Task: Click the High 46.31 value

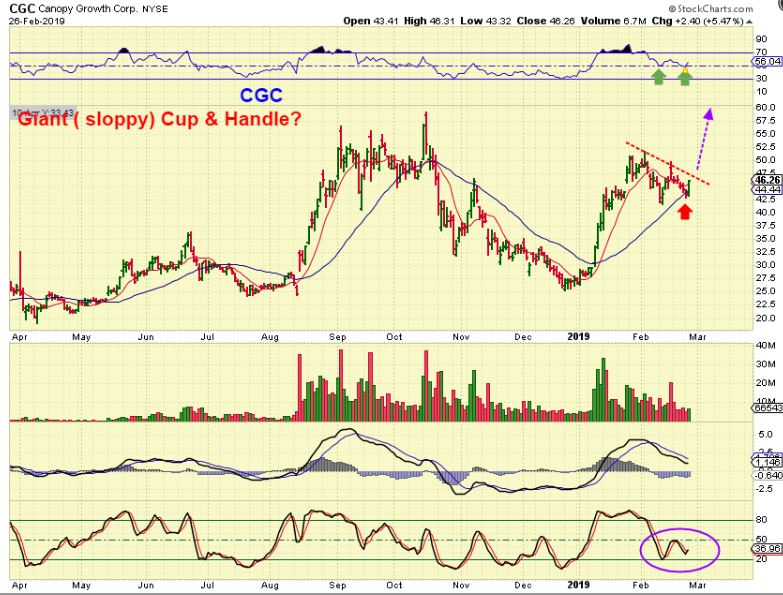Action: pos(429,21)
